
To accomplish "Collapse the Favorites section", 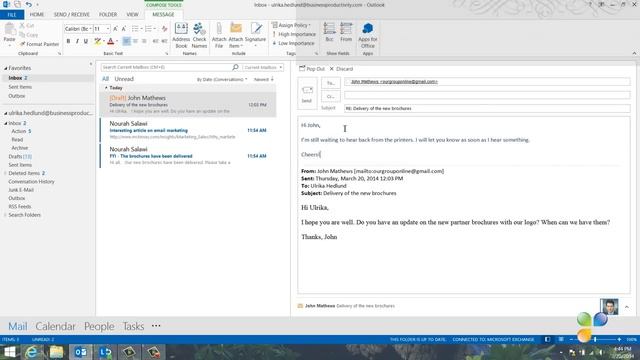I will point(6,68).
